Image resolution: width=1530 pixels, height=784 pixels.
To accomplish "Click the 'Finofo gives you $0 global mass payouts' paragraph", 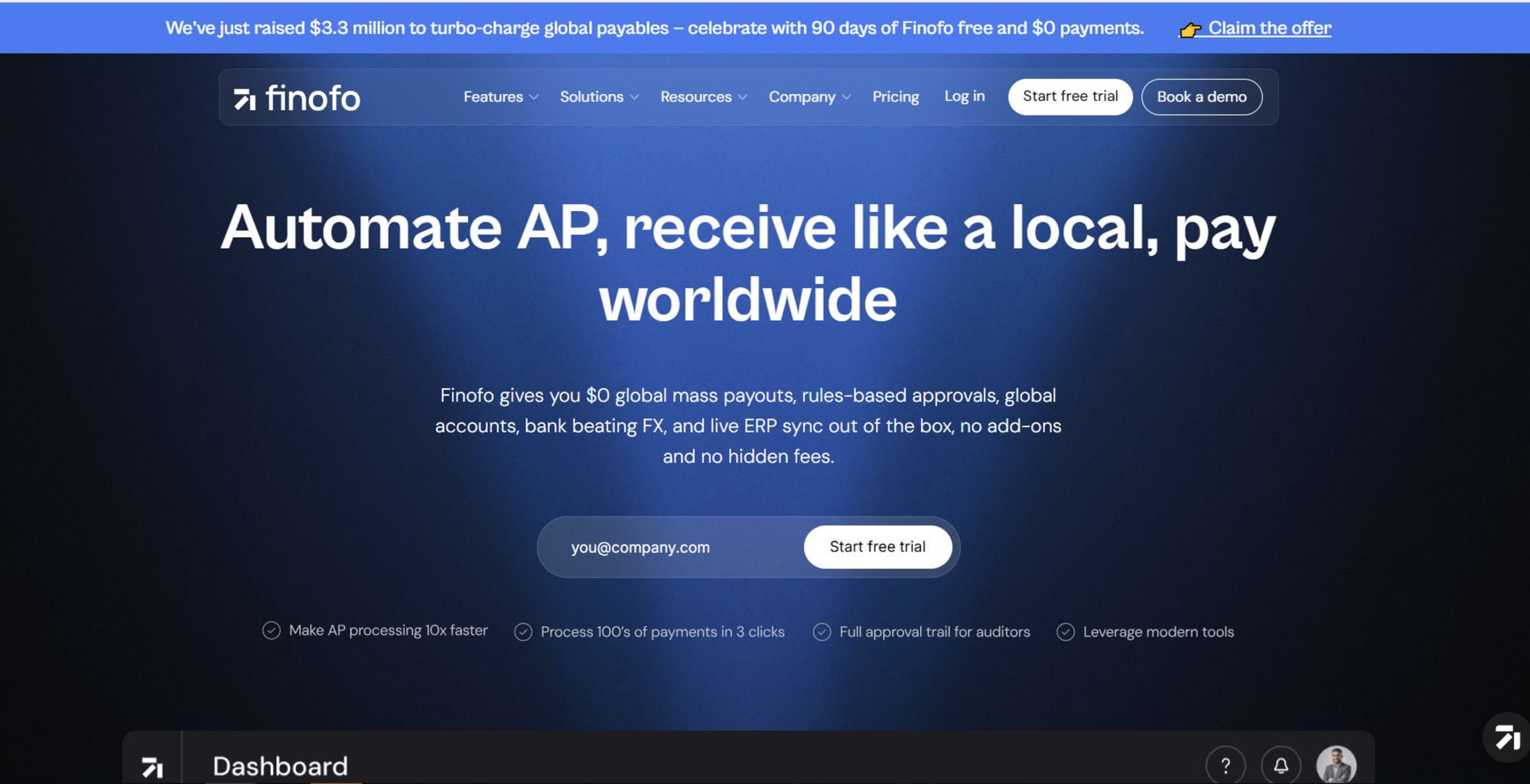I will pyautogui.click(x=748, y=425).
